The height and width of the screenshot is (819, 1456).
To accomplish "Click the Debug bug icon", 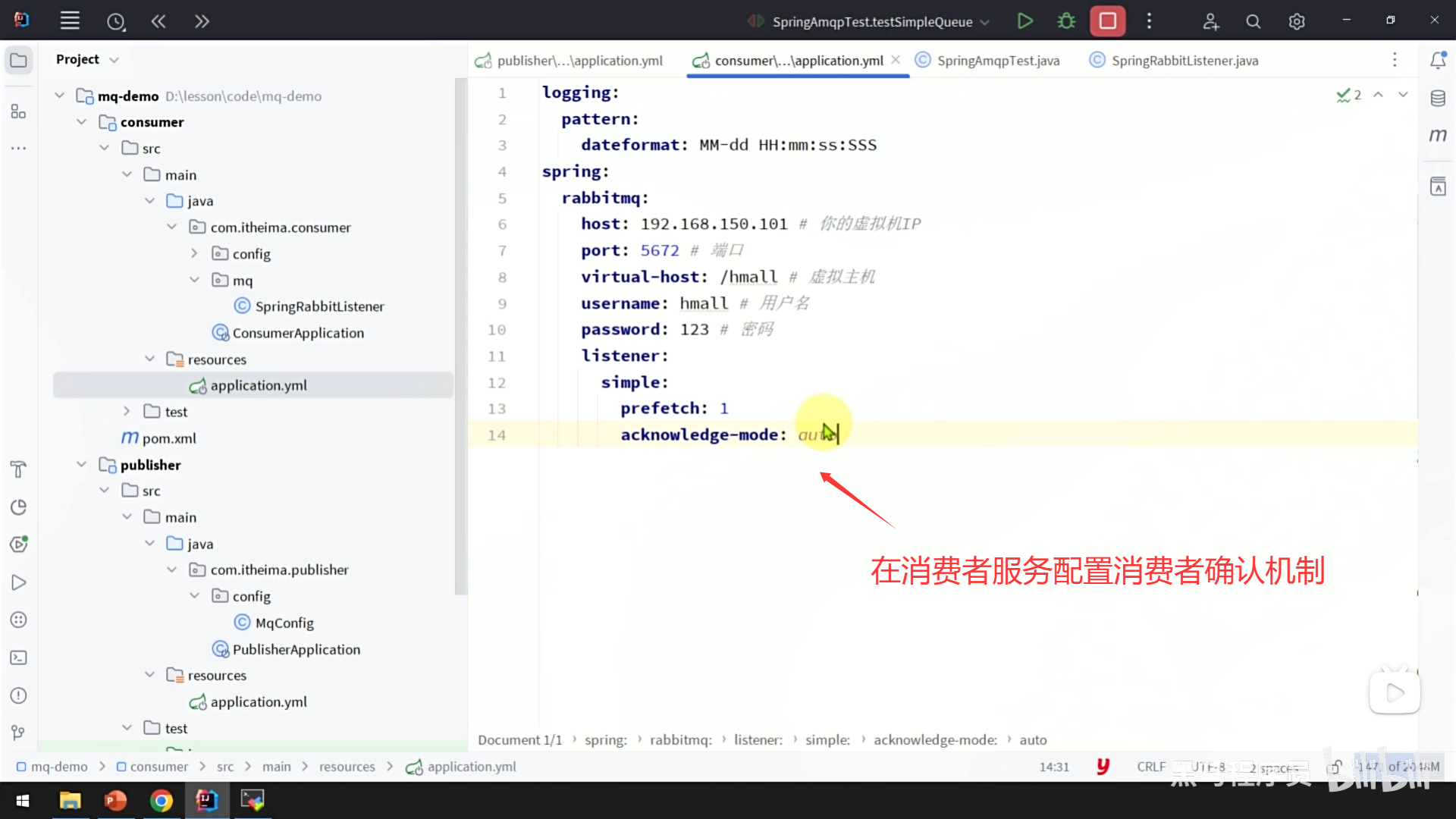I will pyautogui.click(x=1066, y=21).
